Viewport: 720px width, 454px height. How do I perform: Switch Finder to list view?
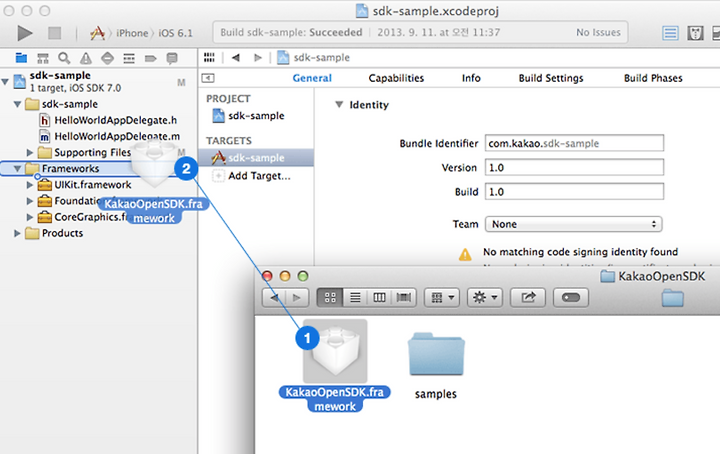355,298
